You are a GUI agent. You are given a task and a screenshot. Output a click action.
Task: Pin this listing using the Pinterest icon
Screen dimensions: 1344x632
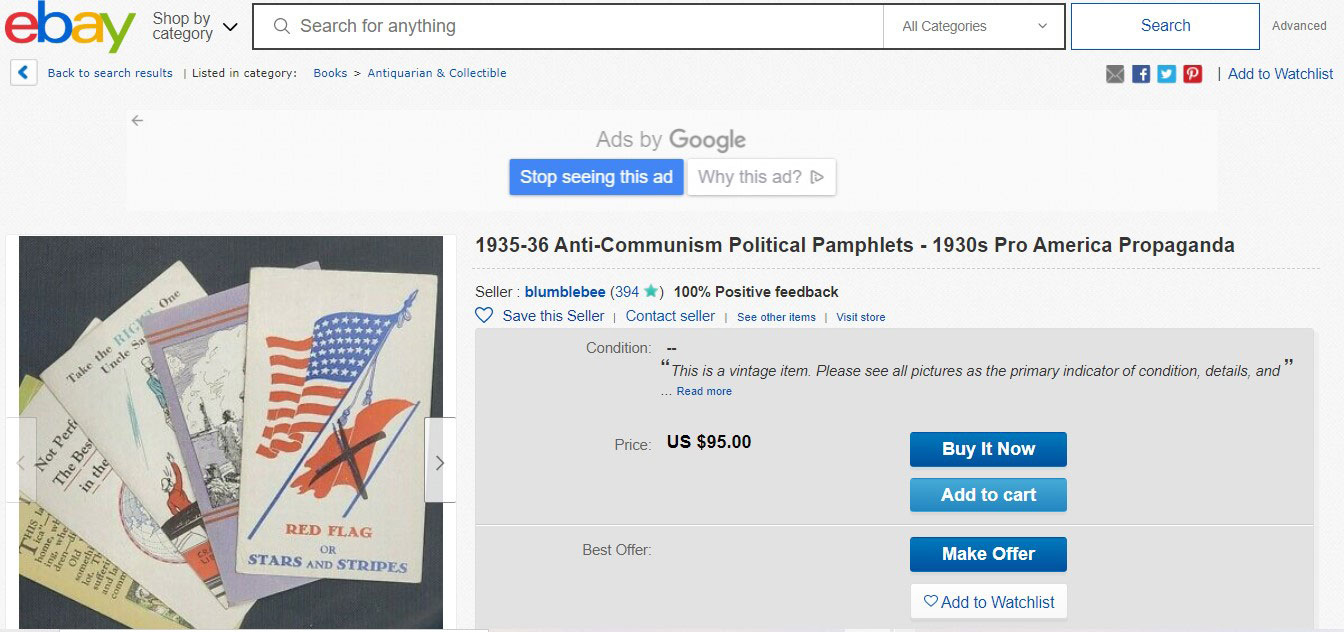tap(1192, 73)
